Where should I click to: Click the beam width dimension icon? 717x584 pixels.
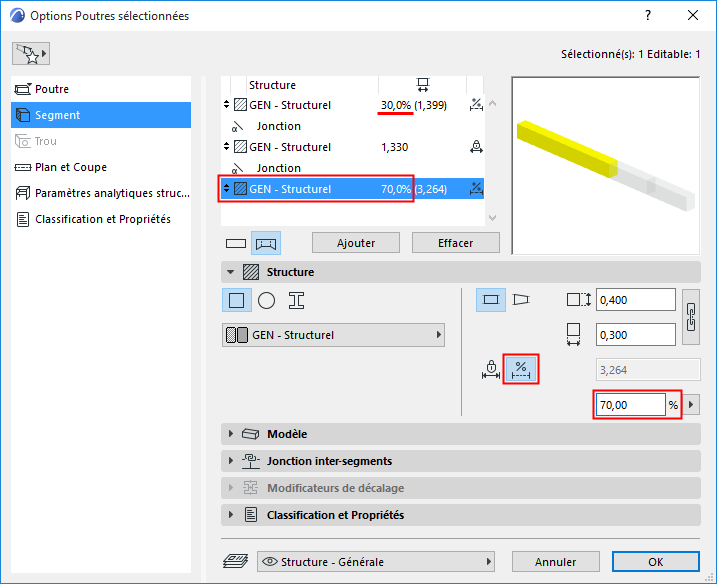pos(573,335)
